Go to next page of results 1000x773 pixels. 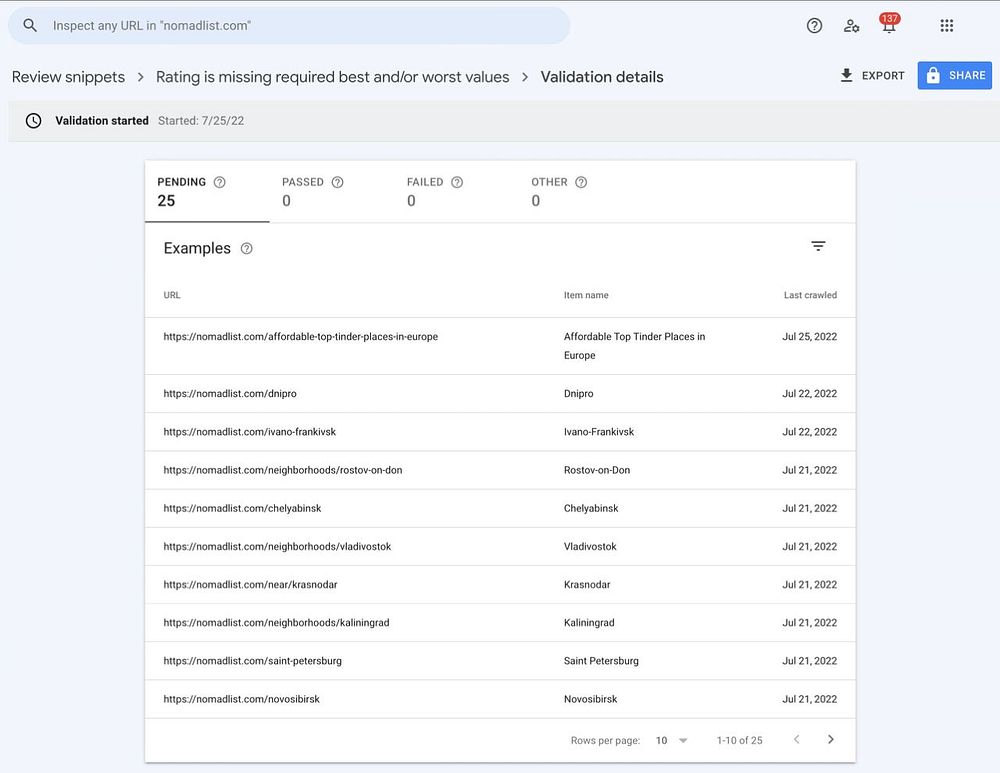point(830,740)
